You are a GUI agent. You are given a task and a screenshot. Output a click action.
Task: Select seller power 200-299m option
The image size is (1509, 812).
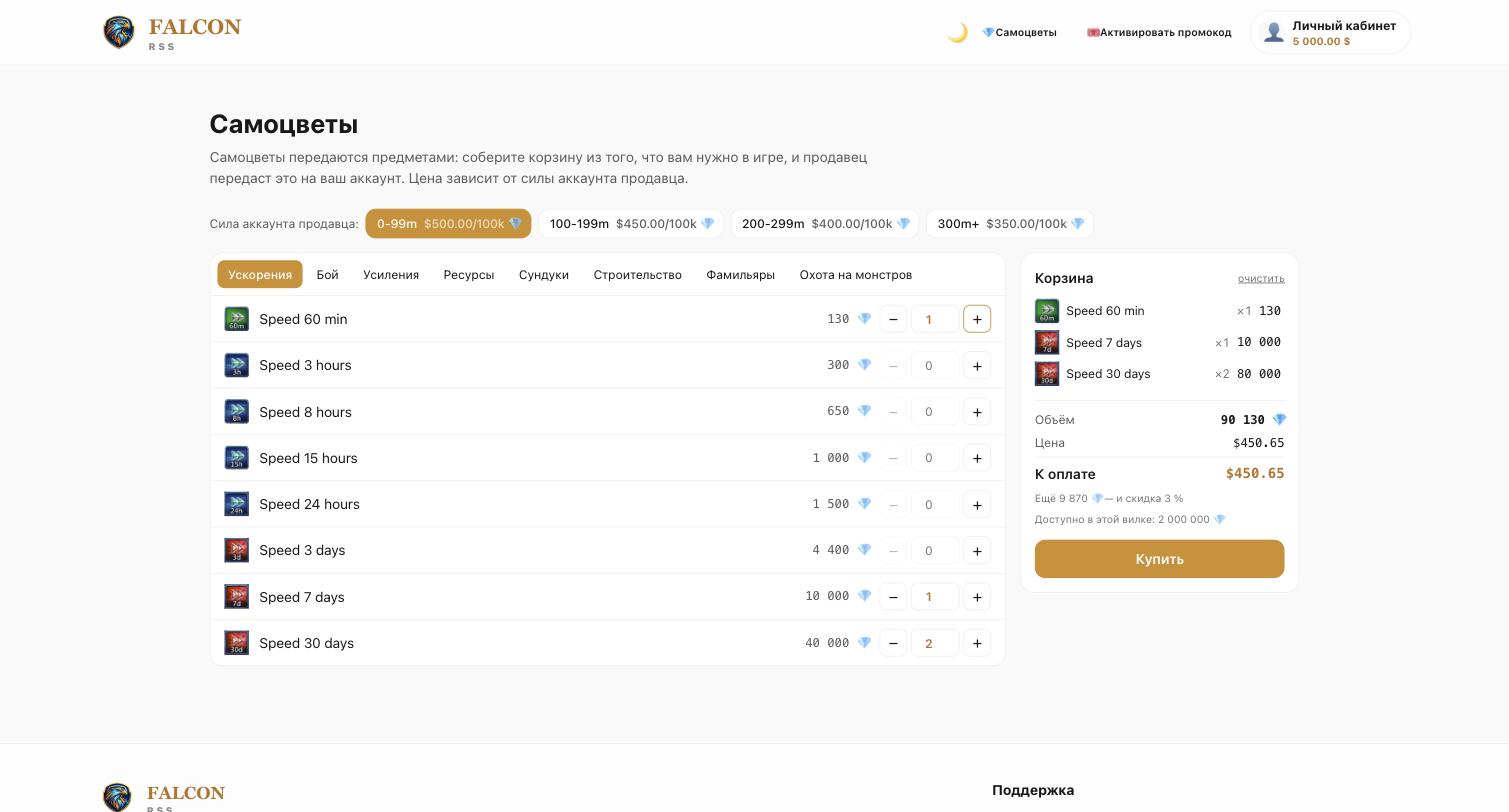point(825,224)
